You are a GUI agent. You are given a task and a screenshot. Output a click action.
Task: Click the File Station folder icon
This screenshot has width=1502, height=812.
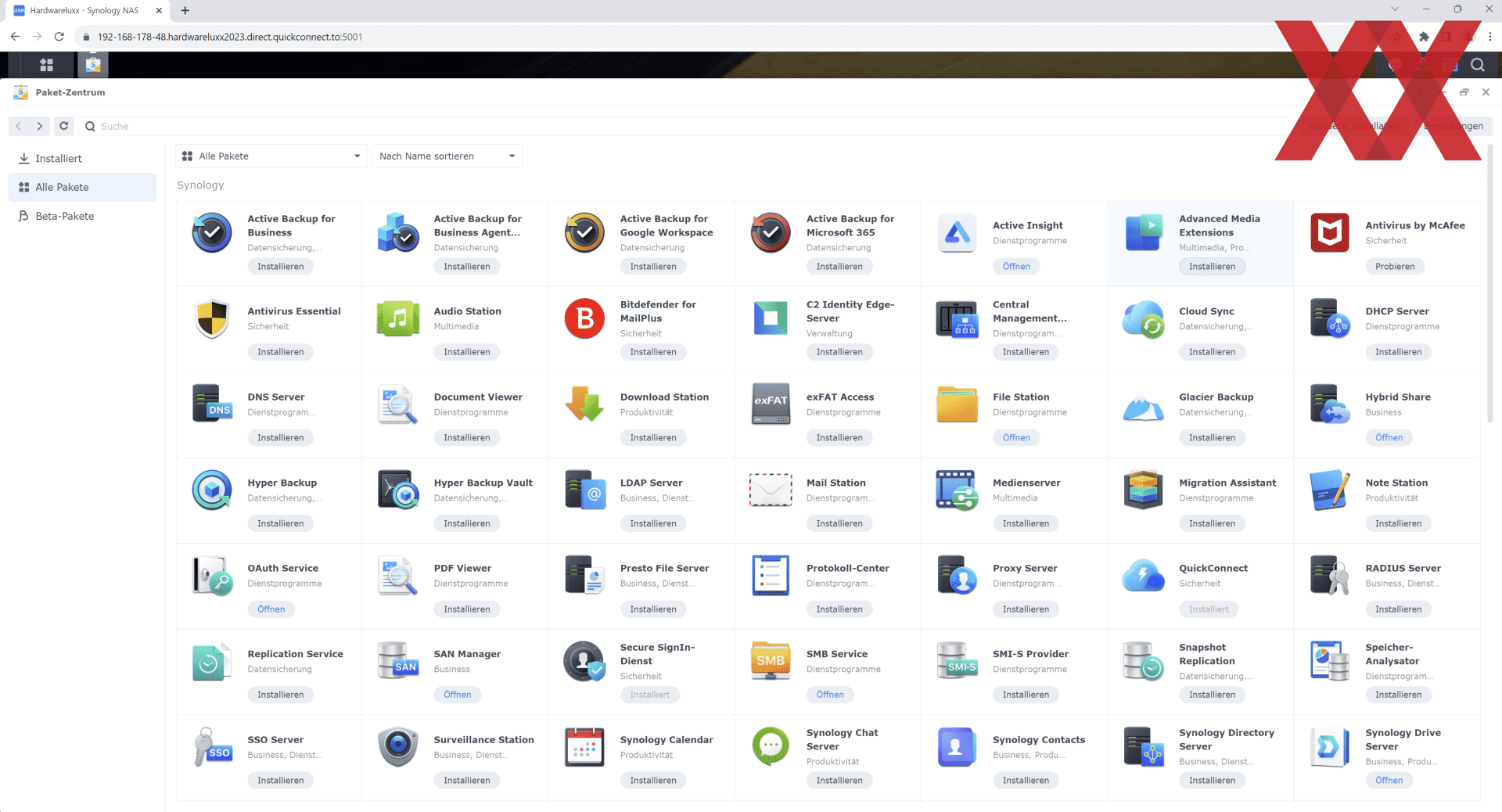(958, 404)
